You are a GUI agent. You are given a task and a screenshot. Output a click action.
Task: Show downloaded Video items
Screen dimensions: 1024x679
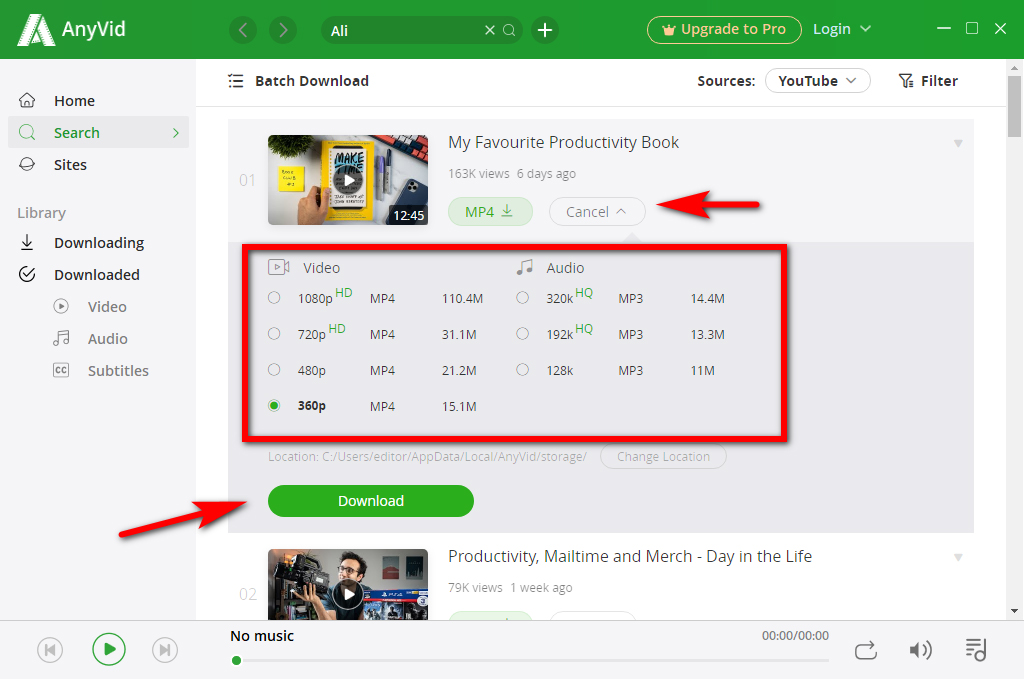click(107, 307)
